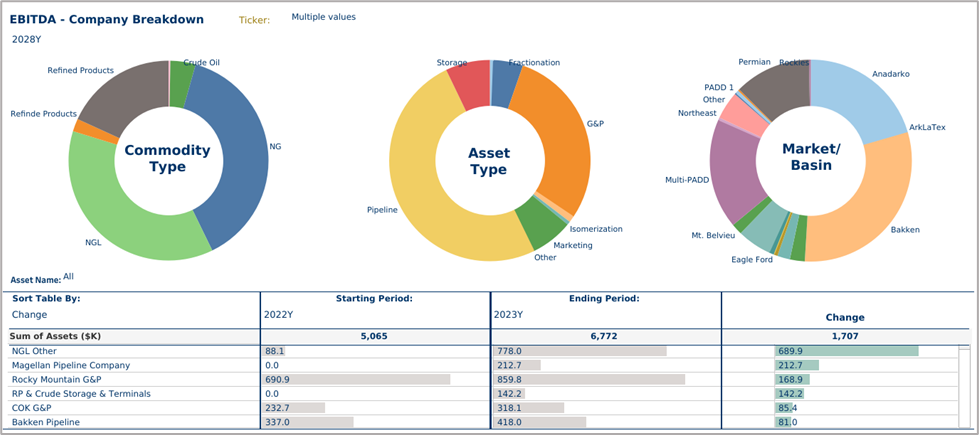Click the Refinde Products chart label
The image size is (979, 435).
click(x=44, y=114)
